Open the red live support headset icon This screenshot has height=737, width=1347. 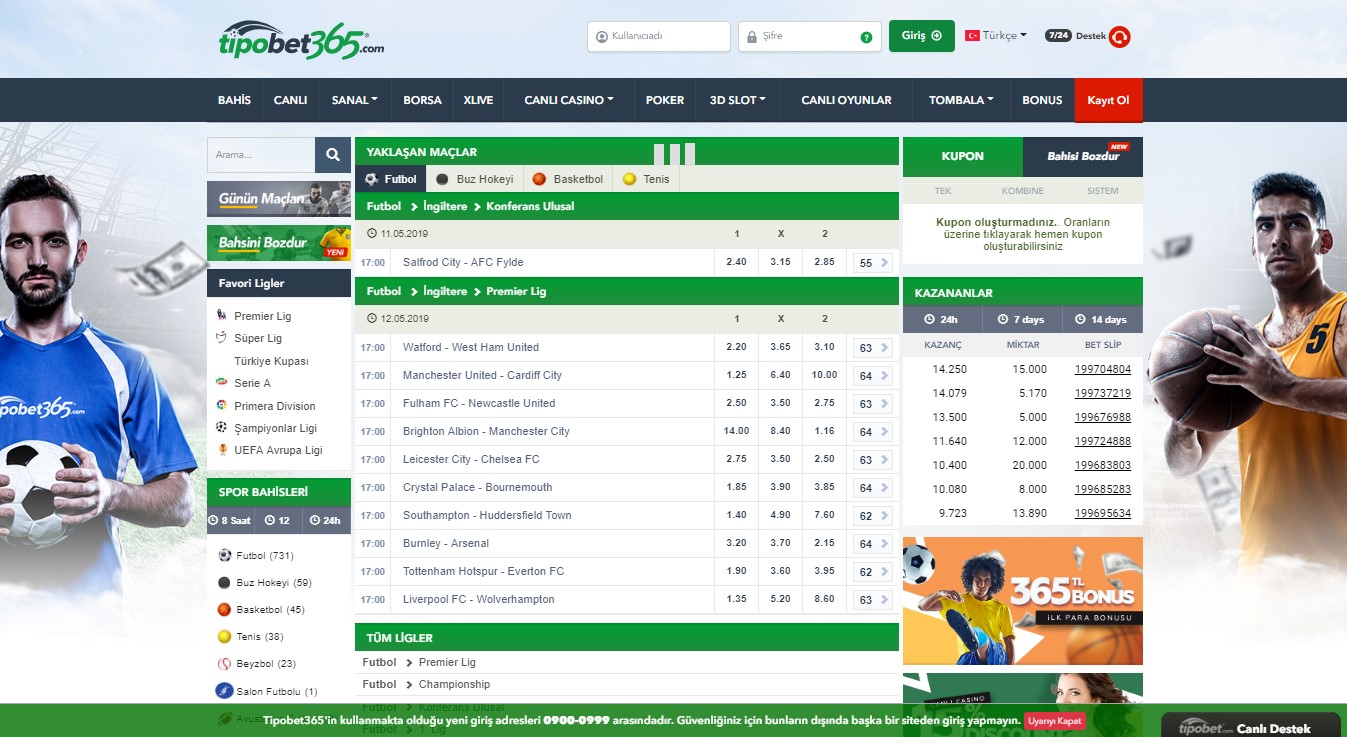(1120, 37)
